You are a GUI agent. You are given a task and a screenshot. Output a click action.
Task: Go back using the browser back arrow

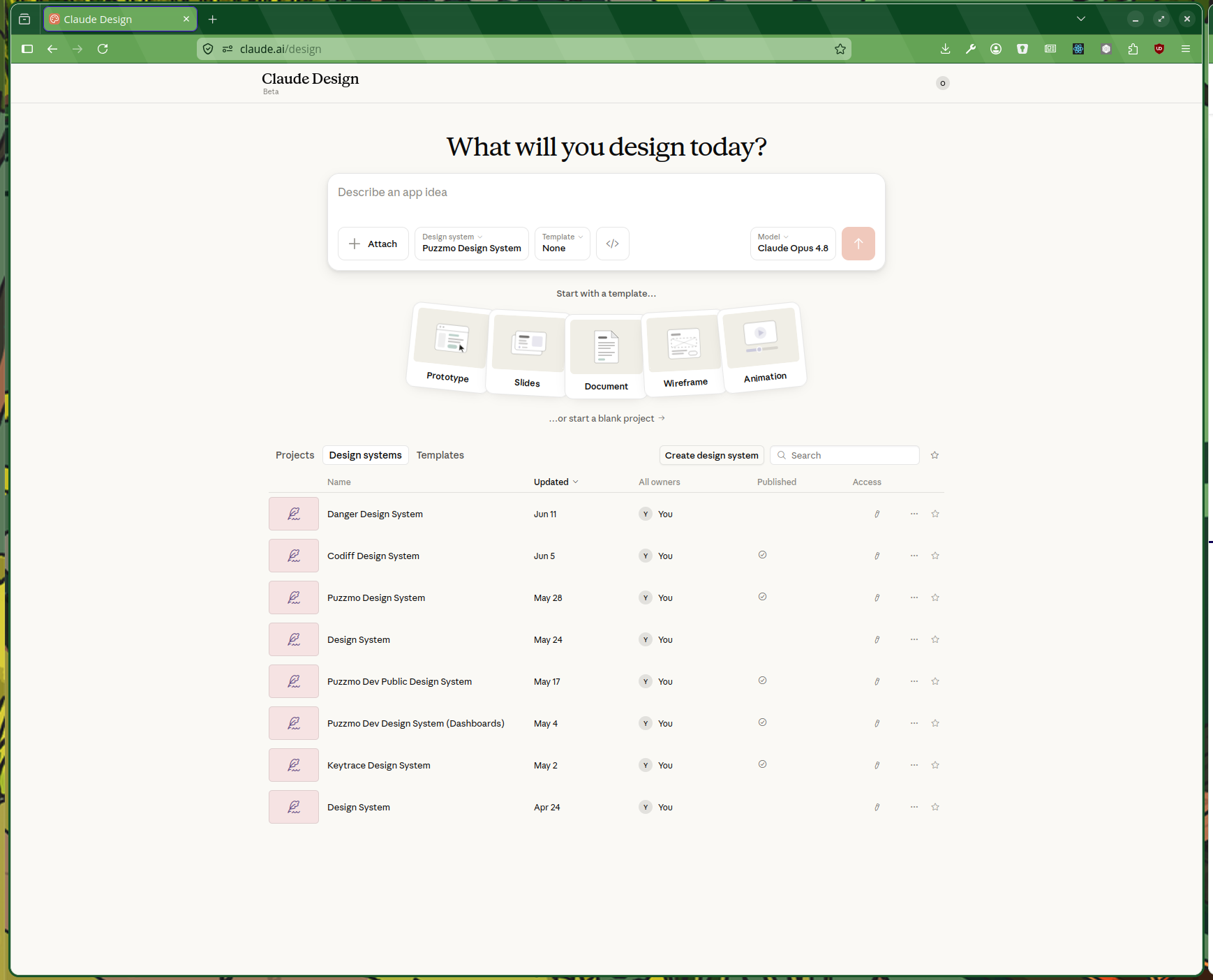(x=52, y=49)
